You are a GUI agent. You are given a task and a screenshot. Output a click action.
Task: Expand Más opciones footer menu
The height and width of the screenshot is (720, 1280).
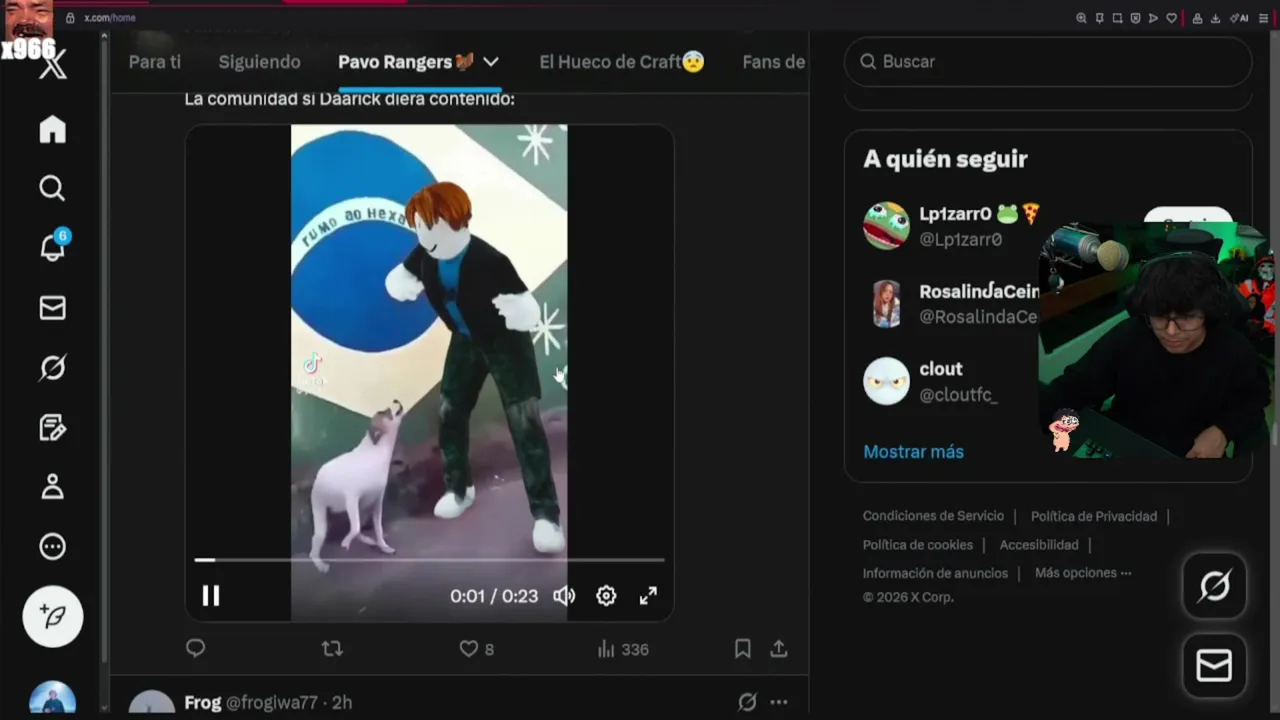(1083, 573)
